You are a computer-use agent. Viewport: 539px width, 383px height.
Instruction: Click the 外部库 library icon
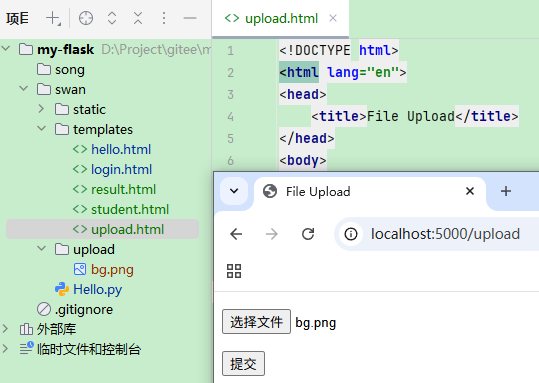[26, 329]
